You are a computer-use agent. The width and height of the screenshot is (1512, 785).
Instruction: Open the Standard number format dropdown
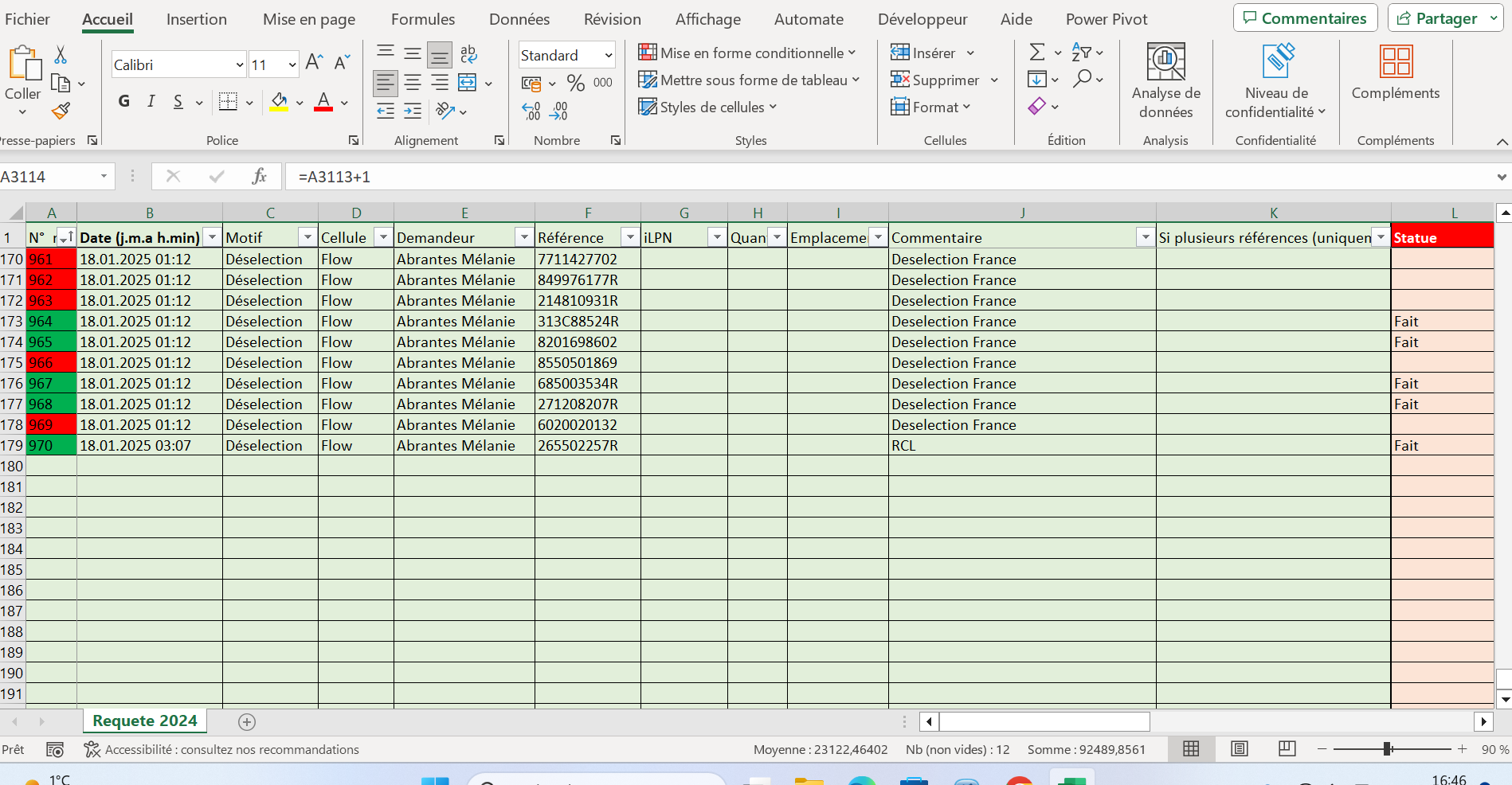point(609,55)
